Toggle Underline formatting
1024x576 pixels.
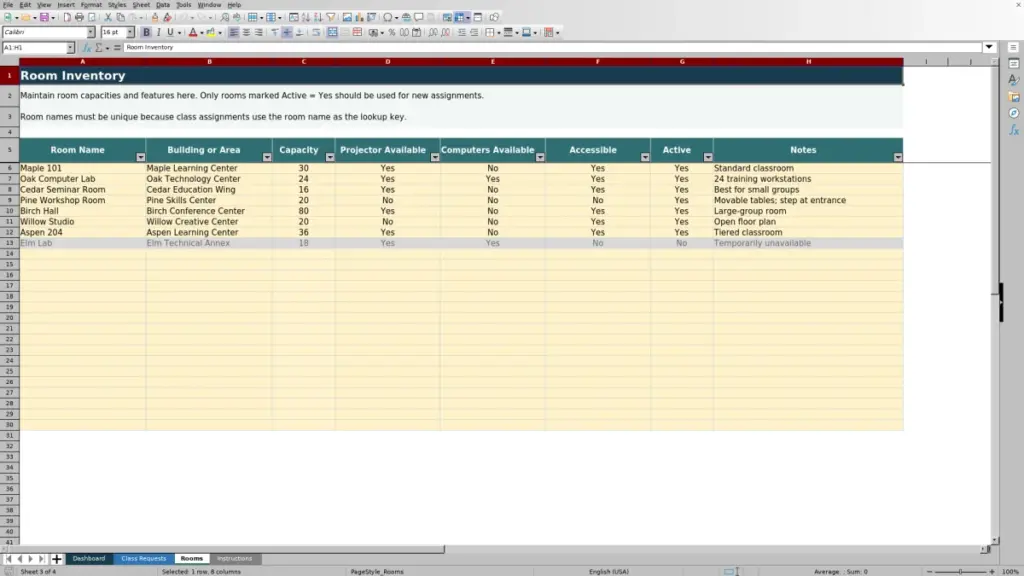point(170,32)
